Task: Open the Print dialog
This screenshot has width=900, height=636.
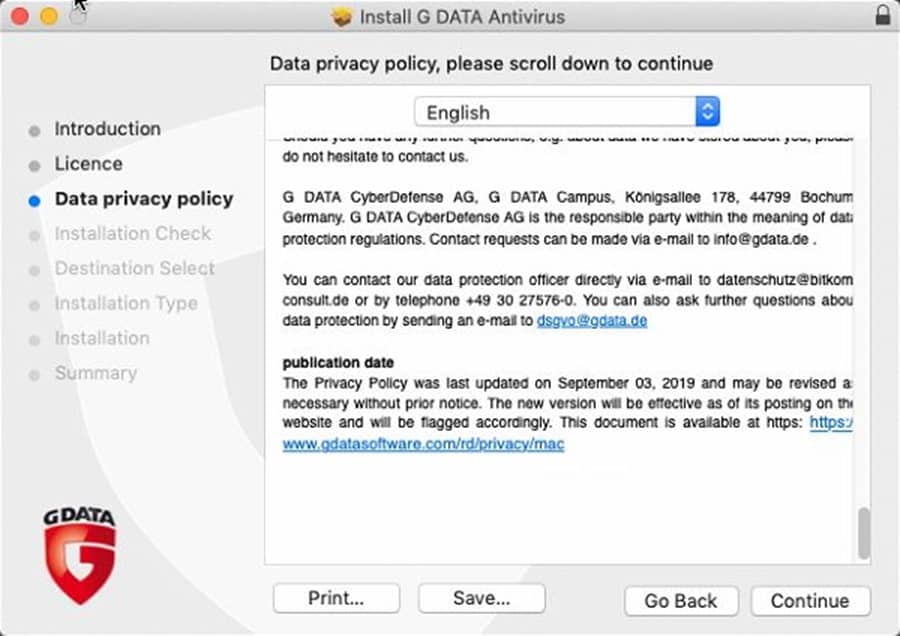Action: point(335,598)
